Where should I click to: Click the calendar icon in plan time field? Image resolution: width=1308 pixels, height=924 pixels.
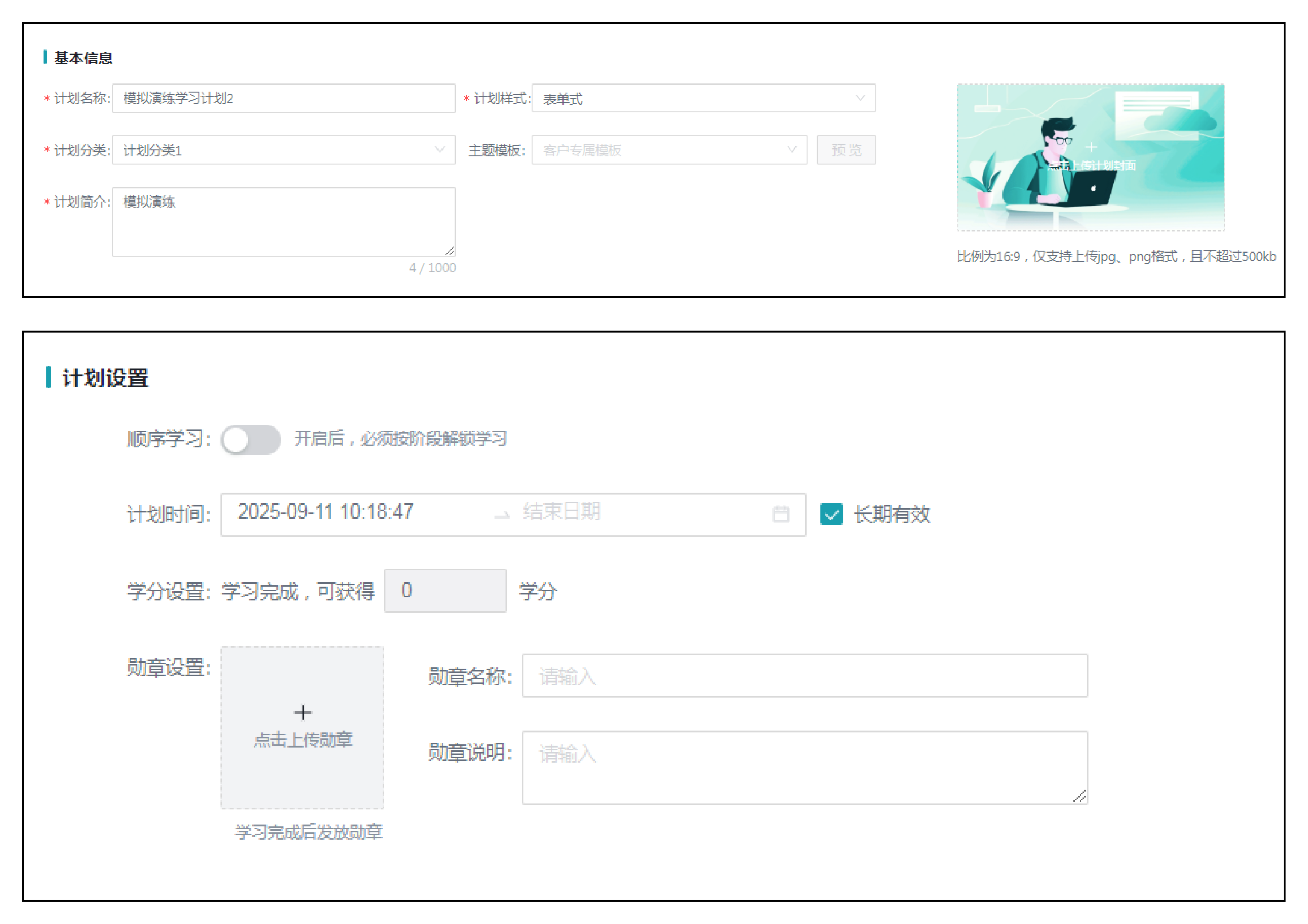[x=780, y=514]
